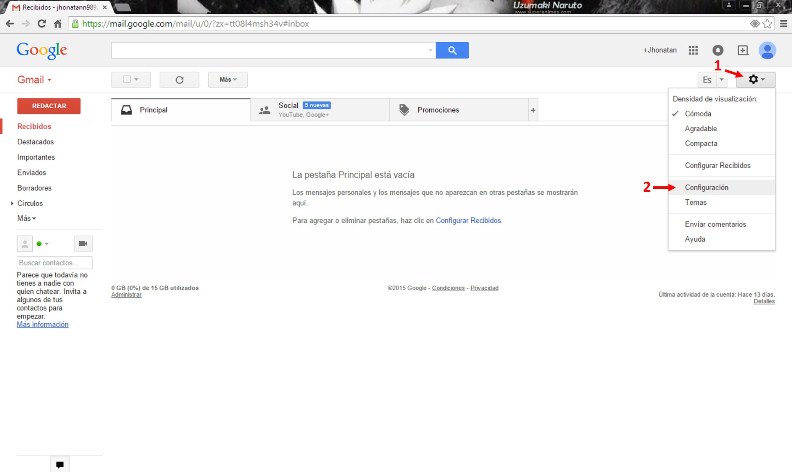792x472 pixels.
Task: Select Configuración from settings menu
Action: (722, 187)
